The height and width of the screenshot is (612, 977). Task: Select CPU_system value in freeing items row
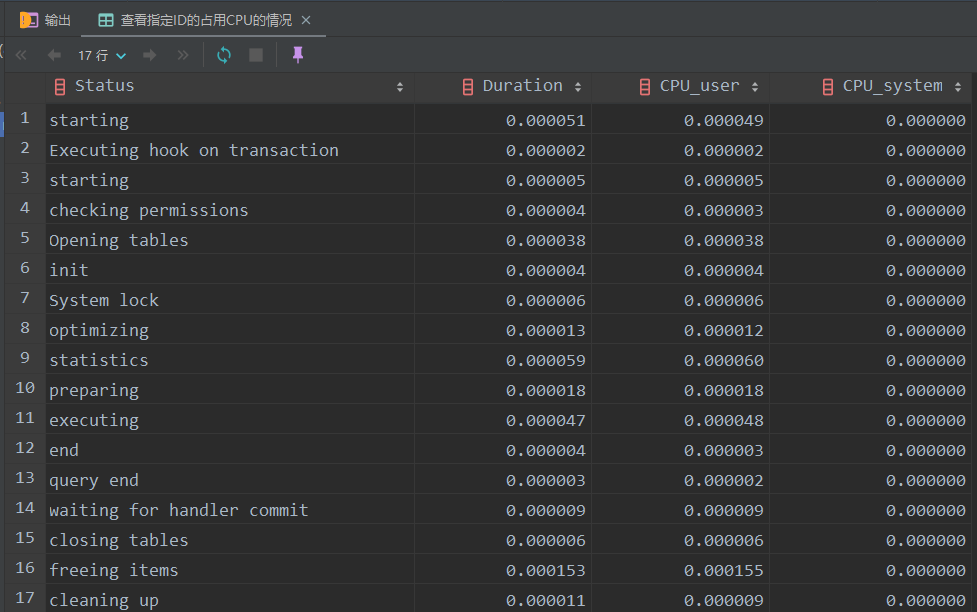tap(870, 570)
